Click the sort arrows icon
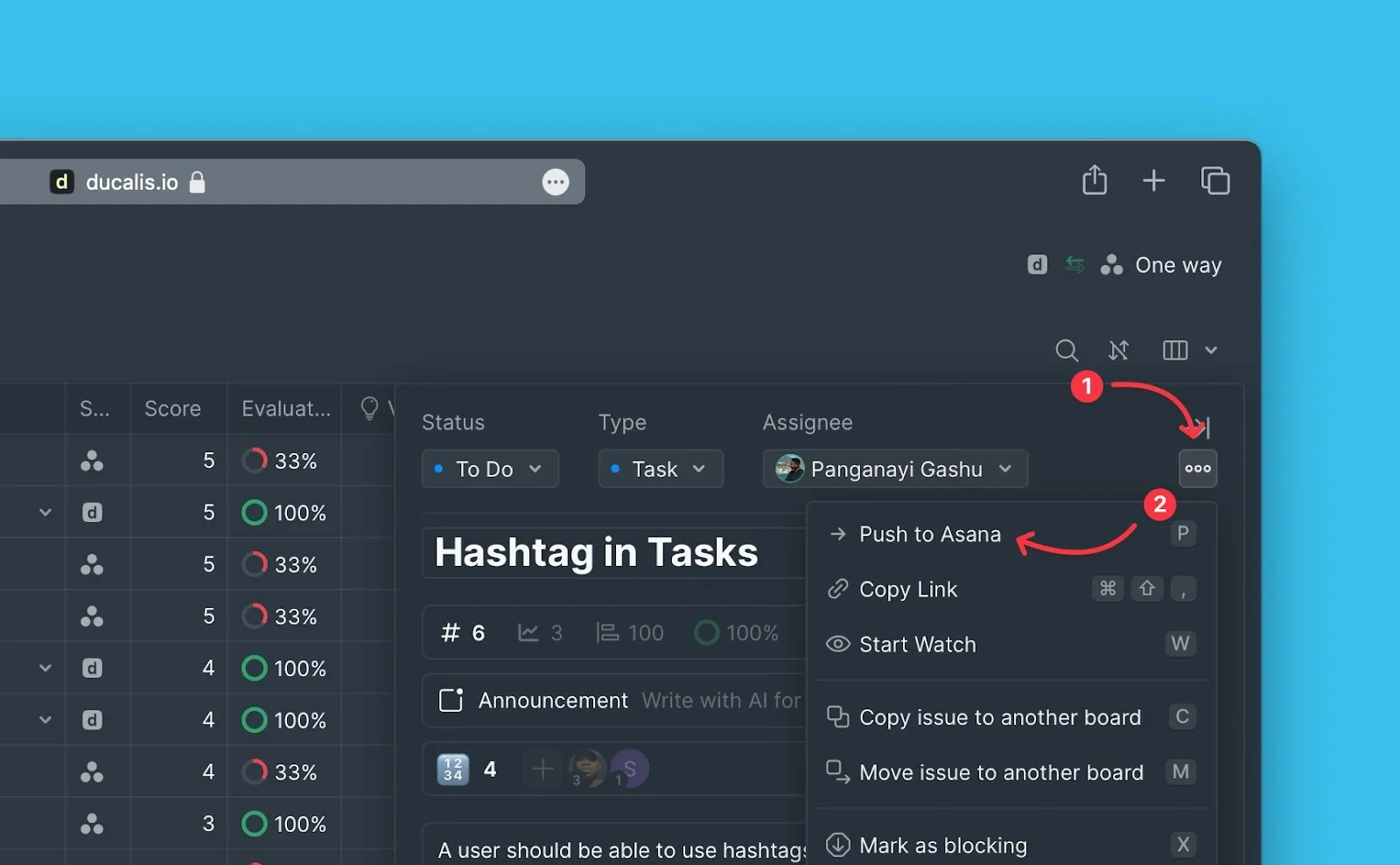Image resolution: width=1400 pixels, height=865 pixels. tap(1118, 351)
